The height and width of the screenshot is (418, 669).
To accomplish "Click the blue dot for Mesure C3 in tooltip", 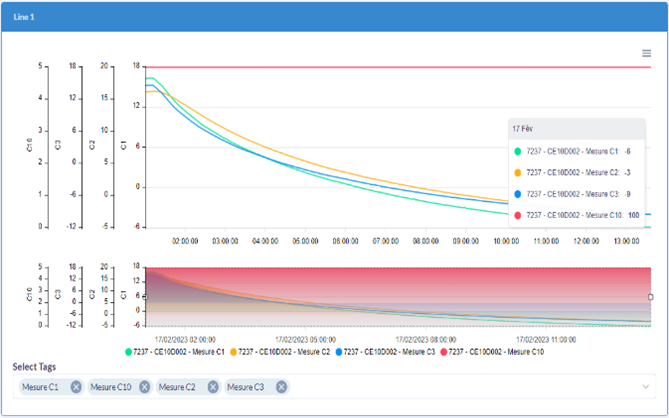I will coord(518,194).
